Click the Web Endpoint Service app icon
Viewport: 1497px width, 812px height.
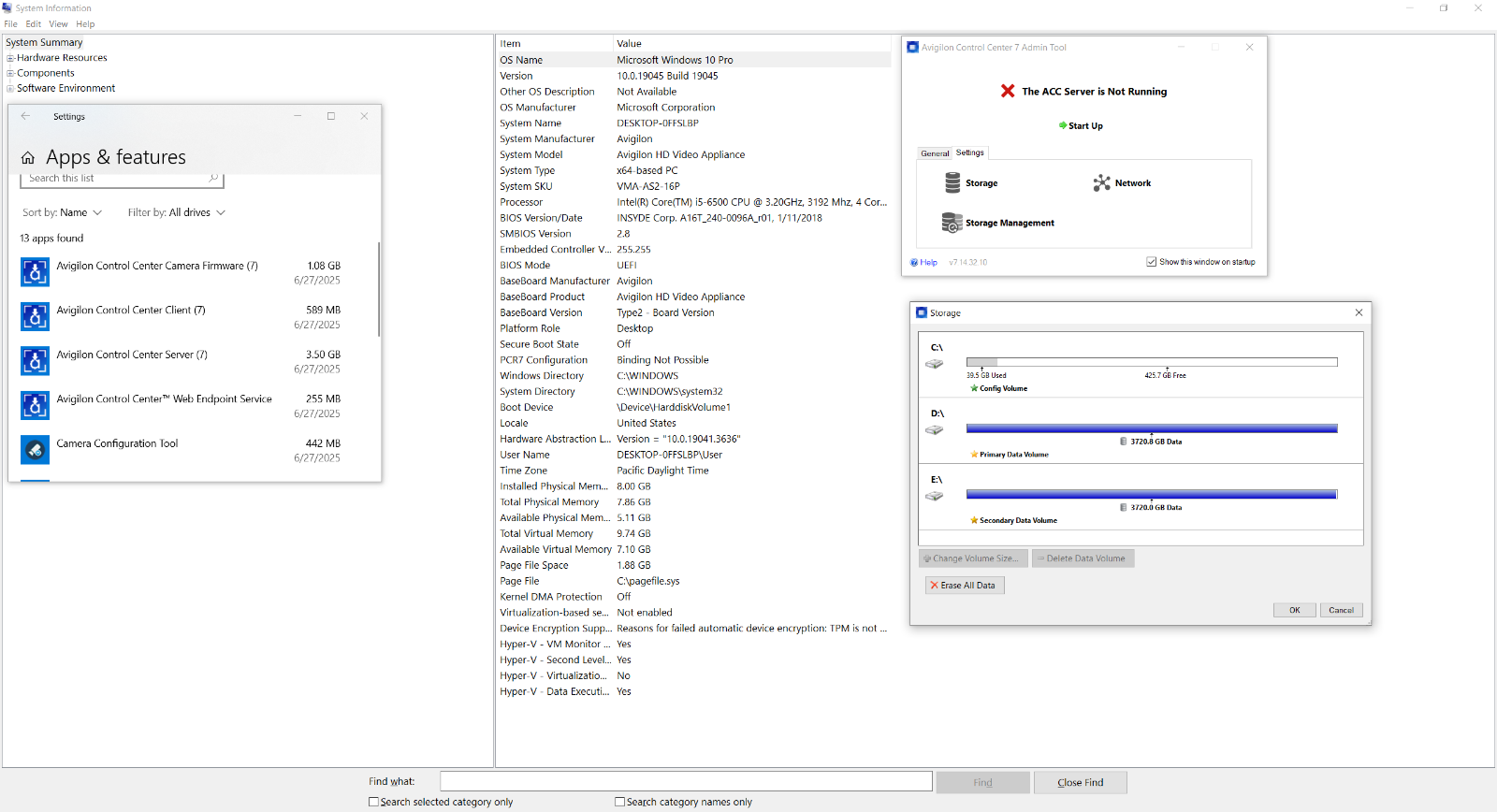[x=36, y=405]
